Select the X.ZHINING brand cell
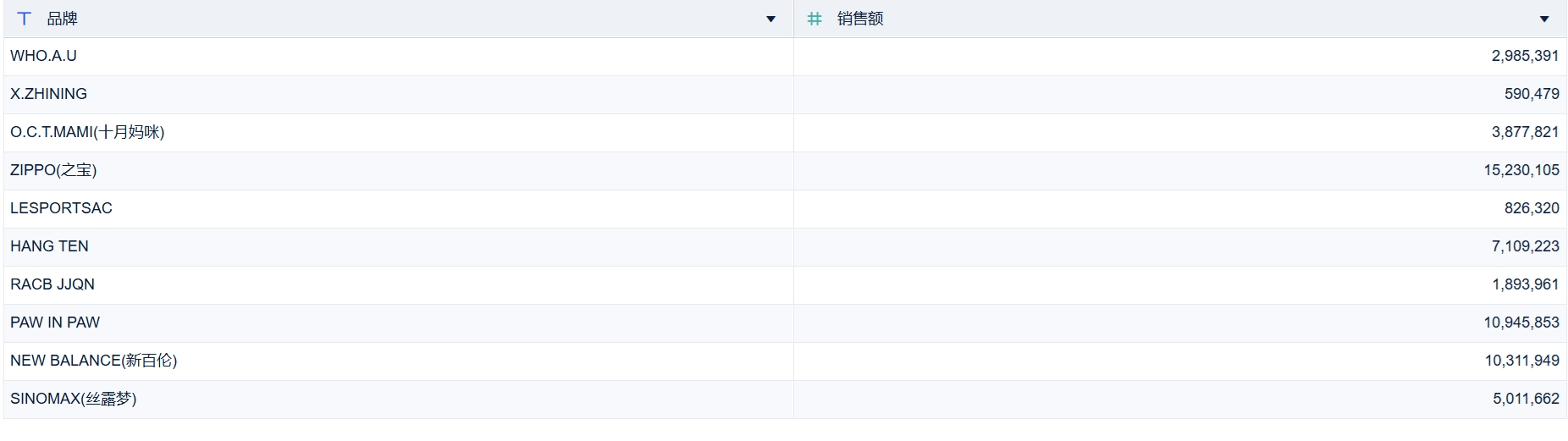The height and width of the screenshot is (441, 1568). pos(399,95)
